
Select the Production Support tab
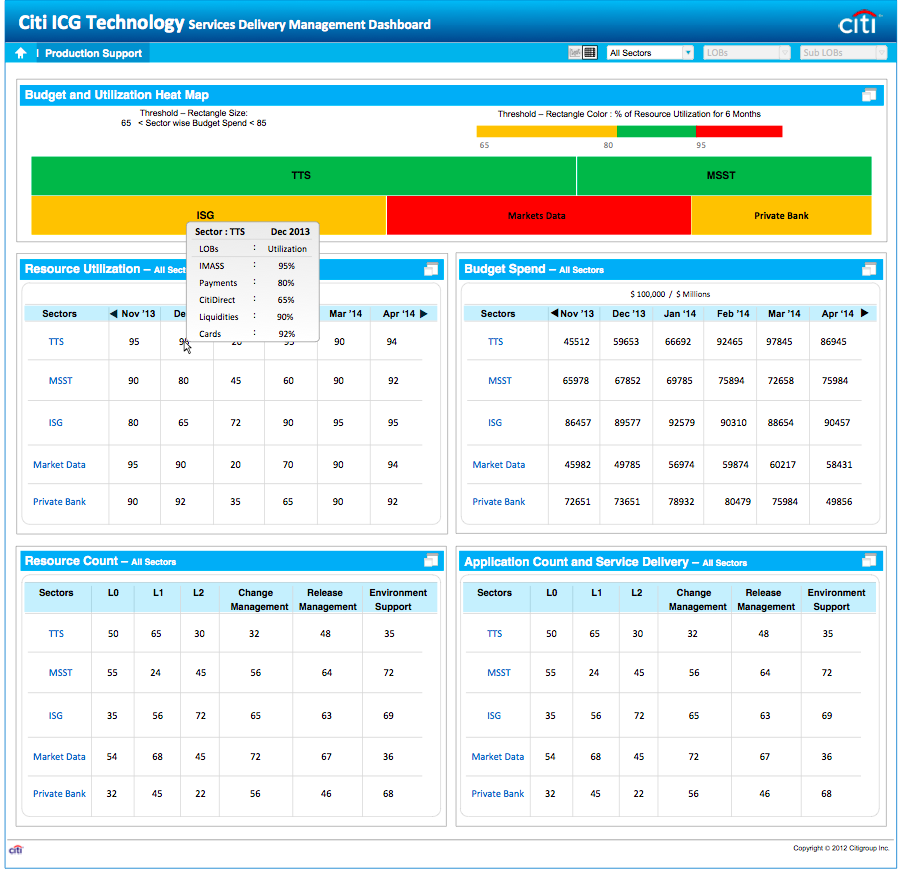pyautogui.click(x=93, y=53)
